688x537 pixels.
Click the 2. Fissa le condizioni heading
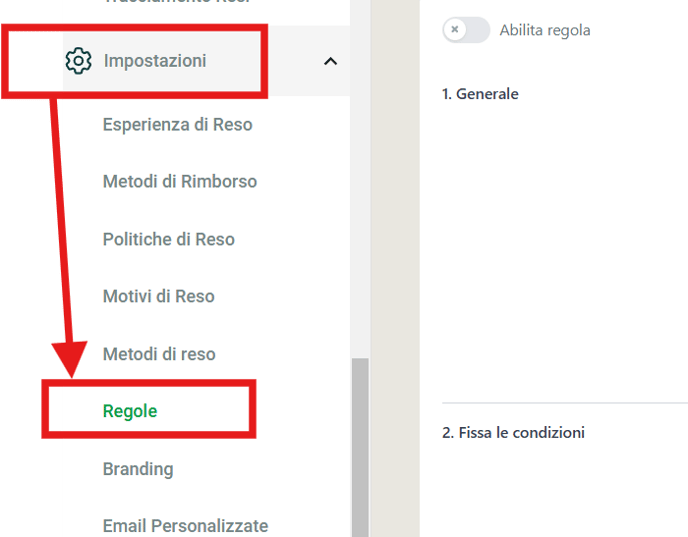[513, 433]
